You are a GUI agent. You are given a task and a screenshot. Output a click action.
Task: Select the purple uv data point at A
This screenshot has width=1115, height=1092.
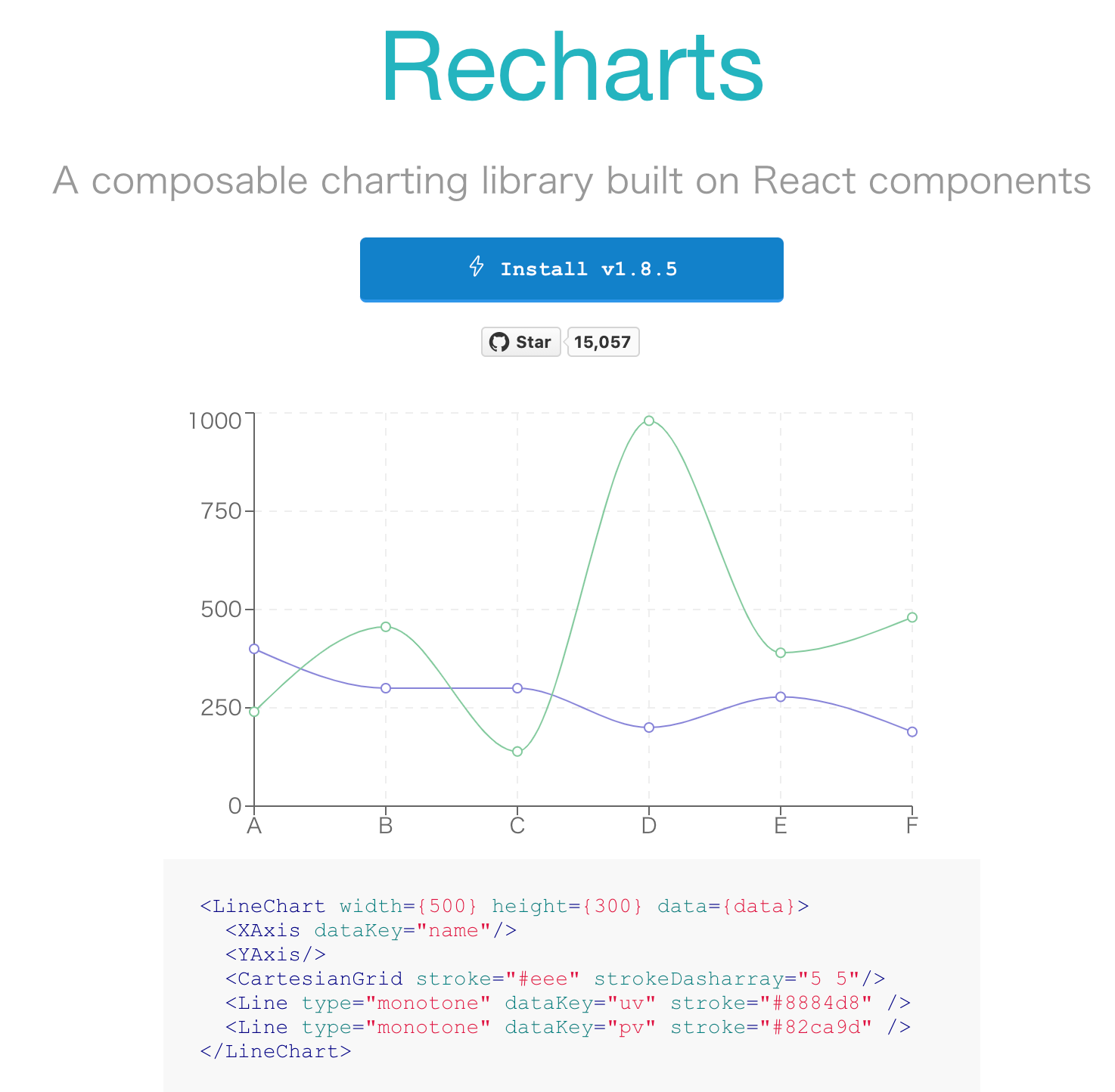(255, 648)
